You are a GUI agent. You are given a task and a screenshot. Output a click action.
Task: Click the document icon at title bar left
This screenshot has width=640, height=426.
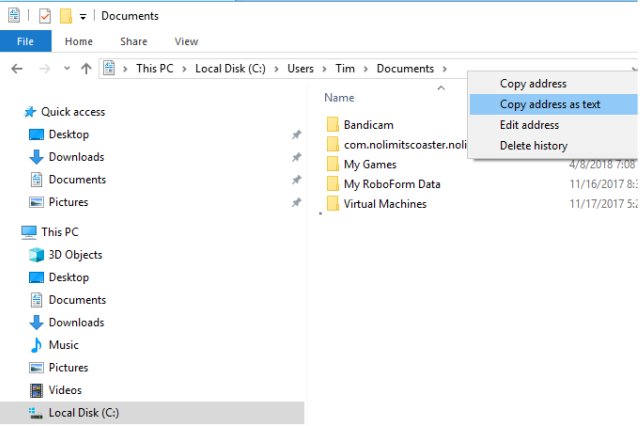click(14, 16)
